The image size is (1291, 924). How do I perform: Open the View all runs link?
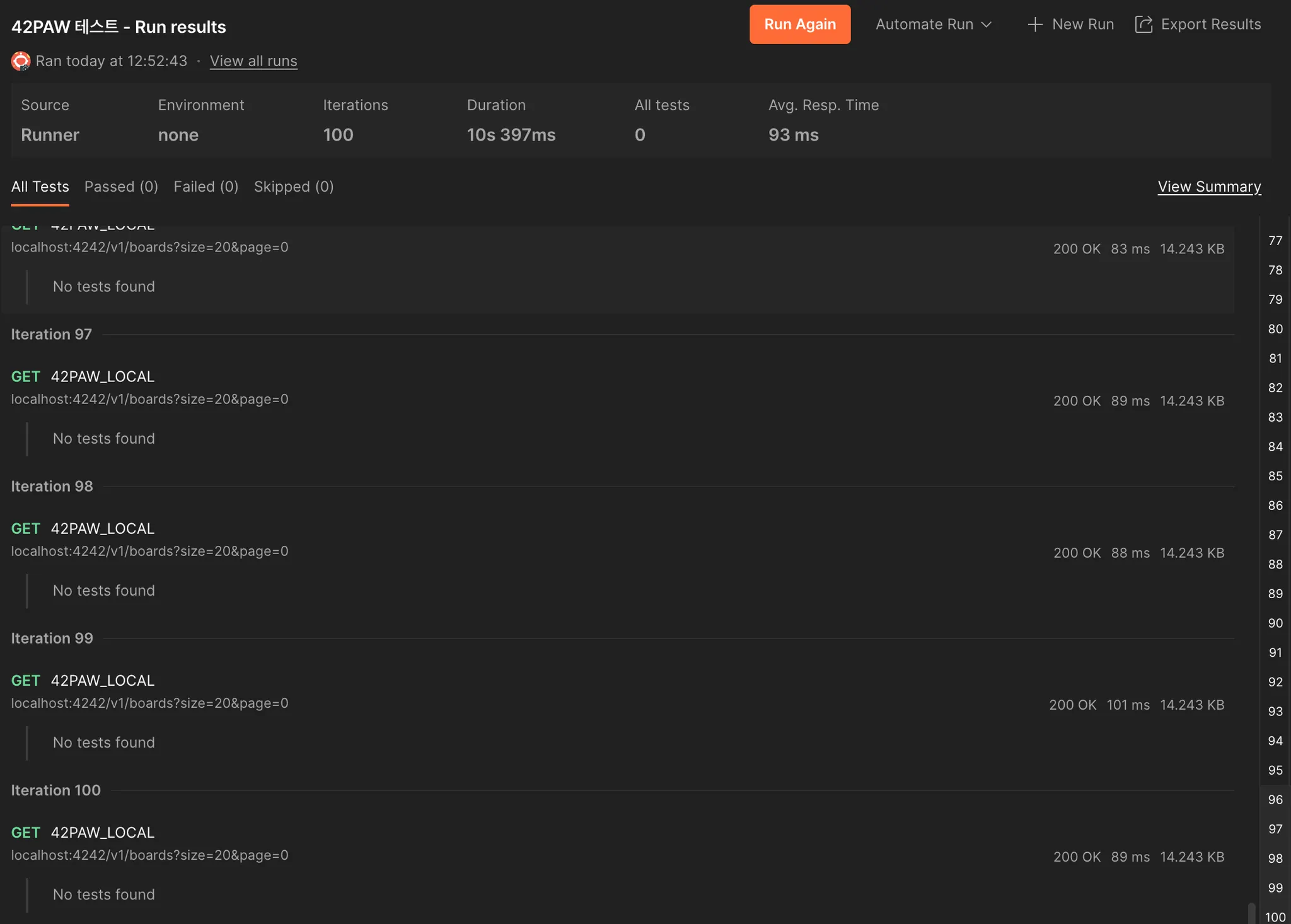click(x=253, y=61)
